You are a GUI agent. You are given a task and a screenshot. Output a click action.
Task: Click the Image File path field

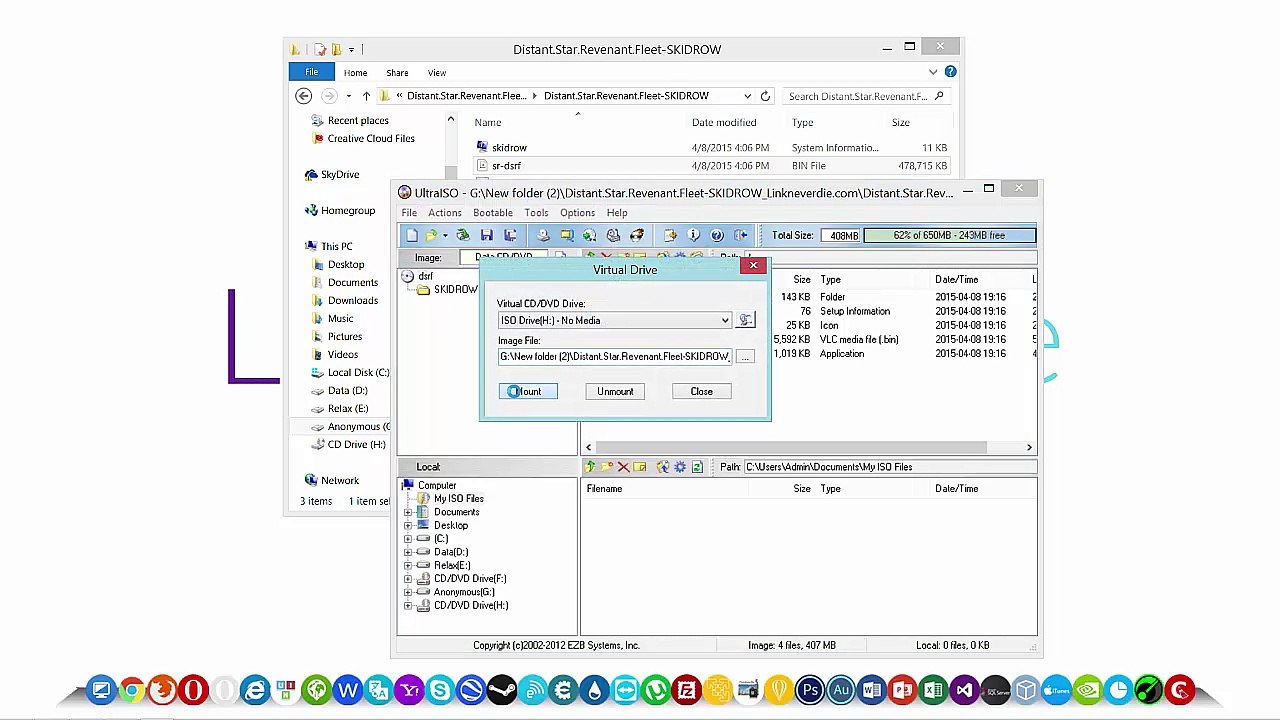click(615, 357)
